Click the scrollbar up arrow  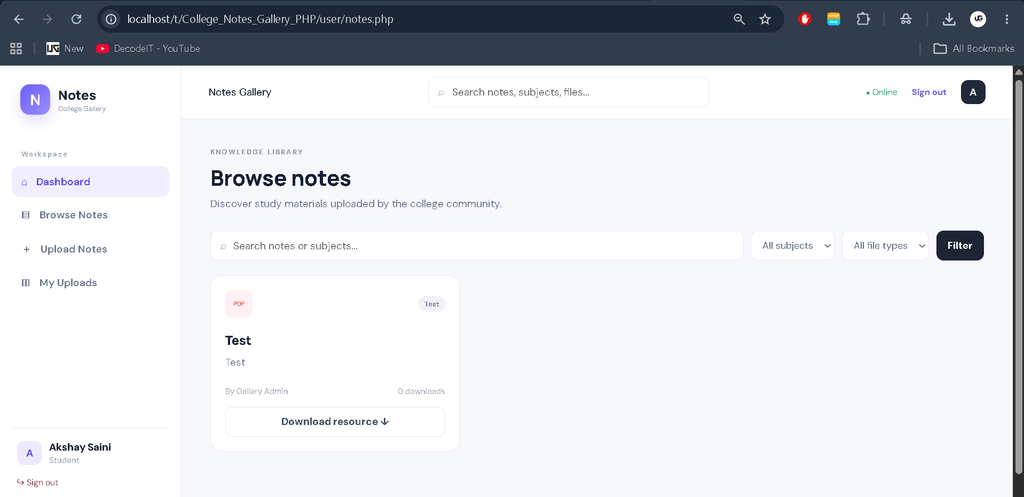(1018, 71)
